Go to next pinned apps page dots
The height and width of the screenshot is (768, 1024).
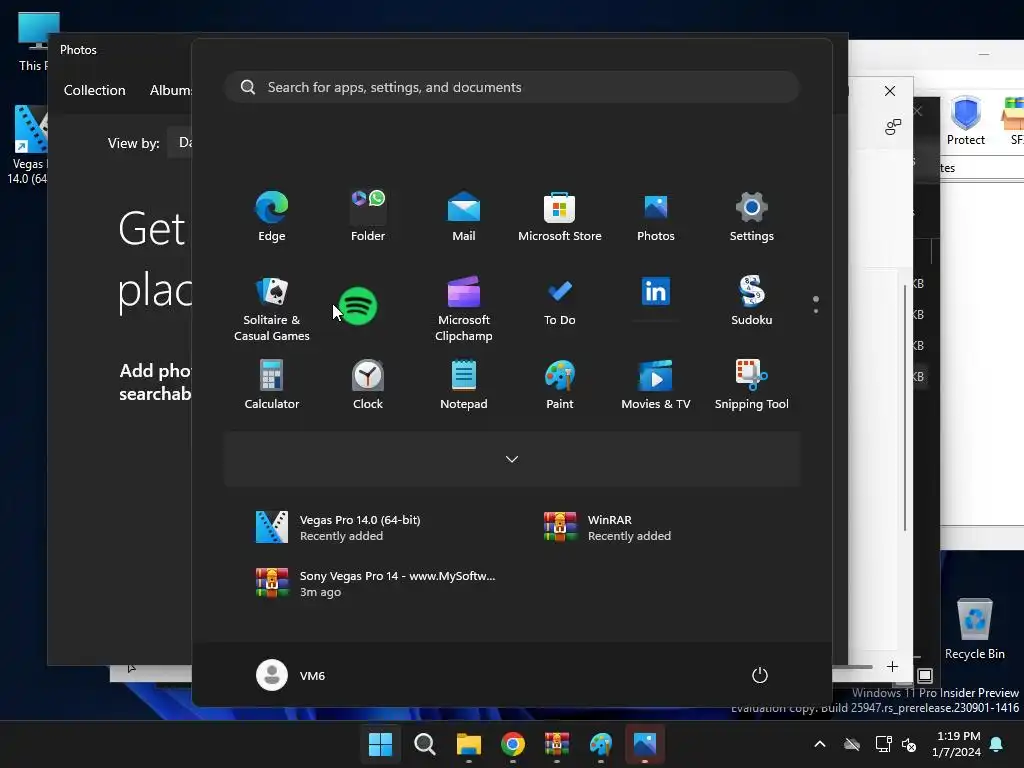(816, 304)
